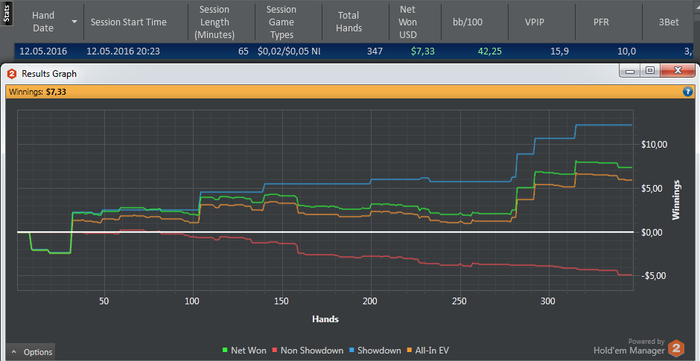
Task: Click the red Non Showdown color square
Action: coord(275,350)
